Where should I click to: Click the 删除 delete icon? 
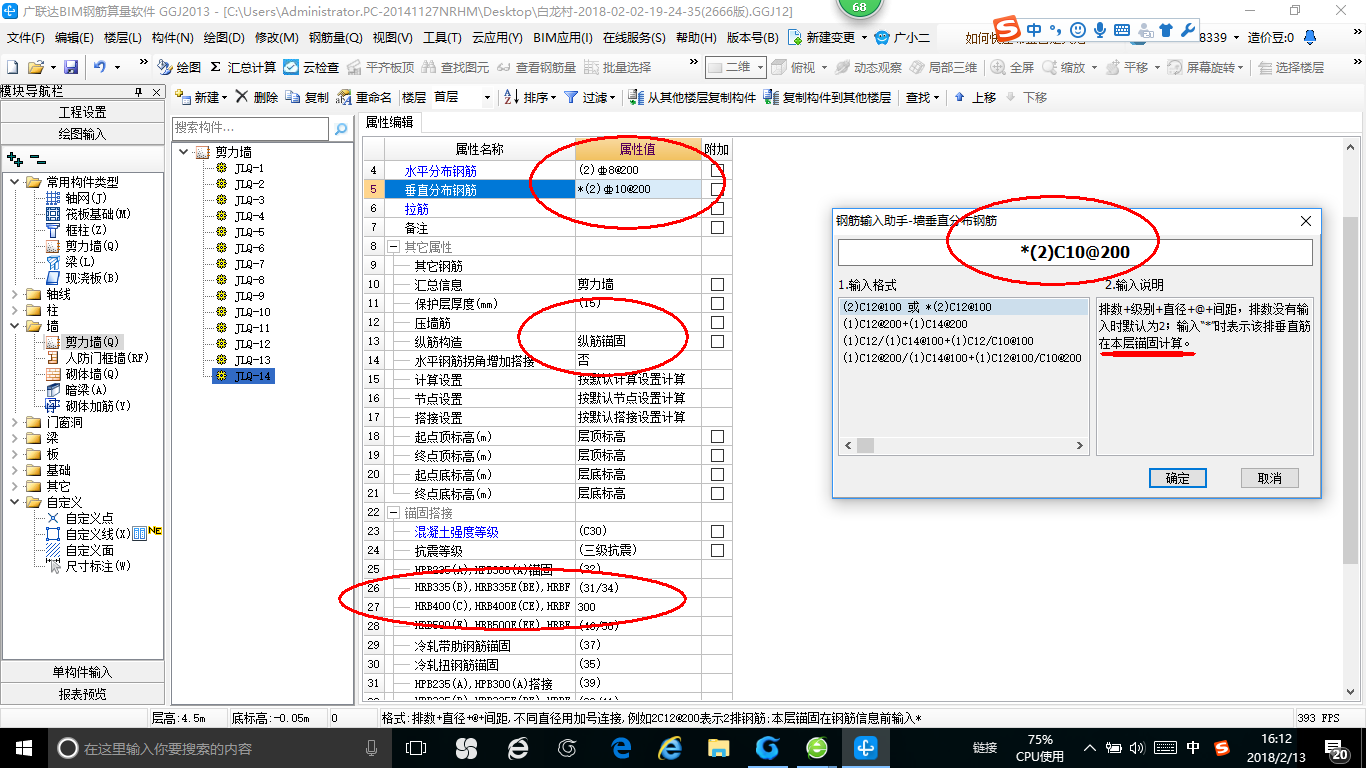click(x=257, y=97)
